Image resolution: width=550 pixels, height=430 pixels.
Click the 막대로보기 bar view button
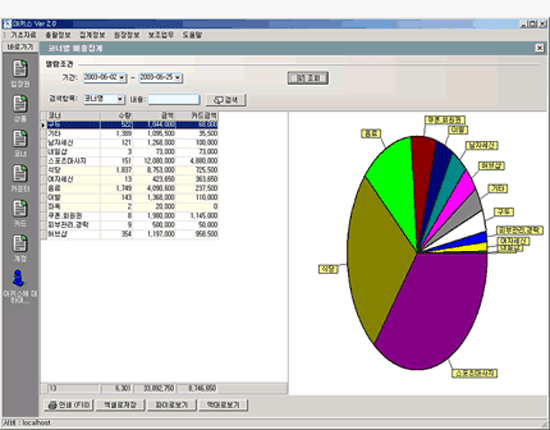tap(223, 405)
